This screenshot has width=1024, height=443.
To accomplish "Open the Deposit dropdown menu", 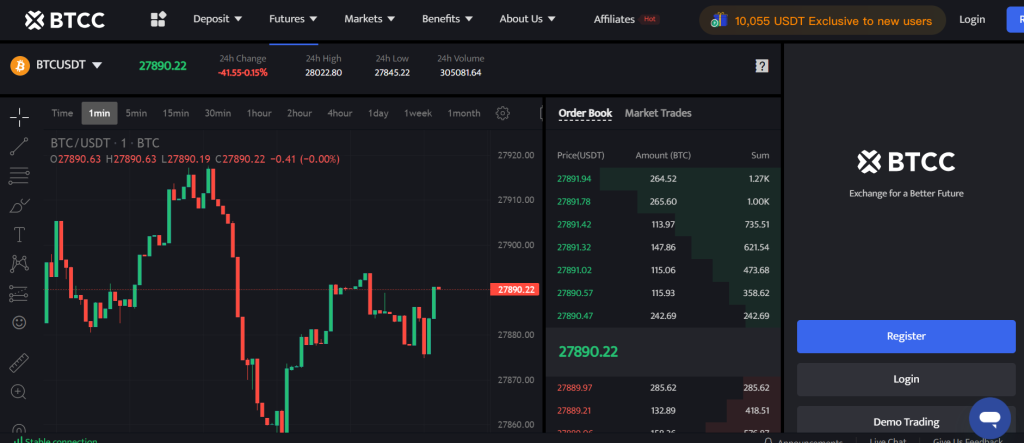I will pyautogui.click(x=217, y=19).
